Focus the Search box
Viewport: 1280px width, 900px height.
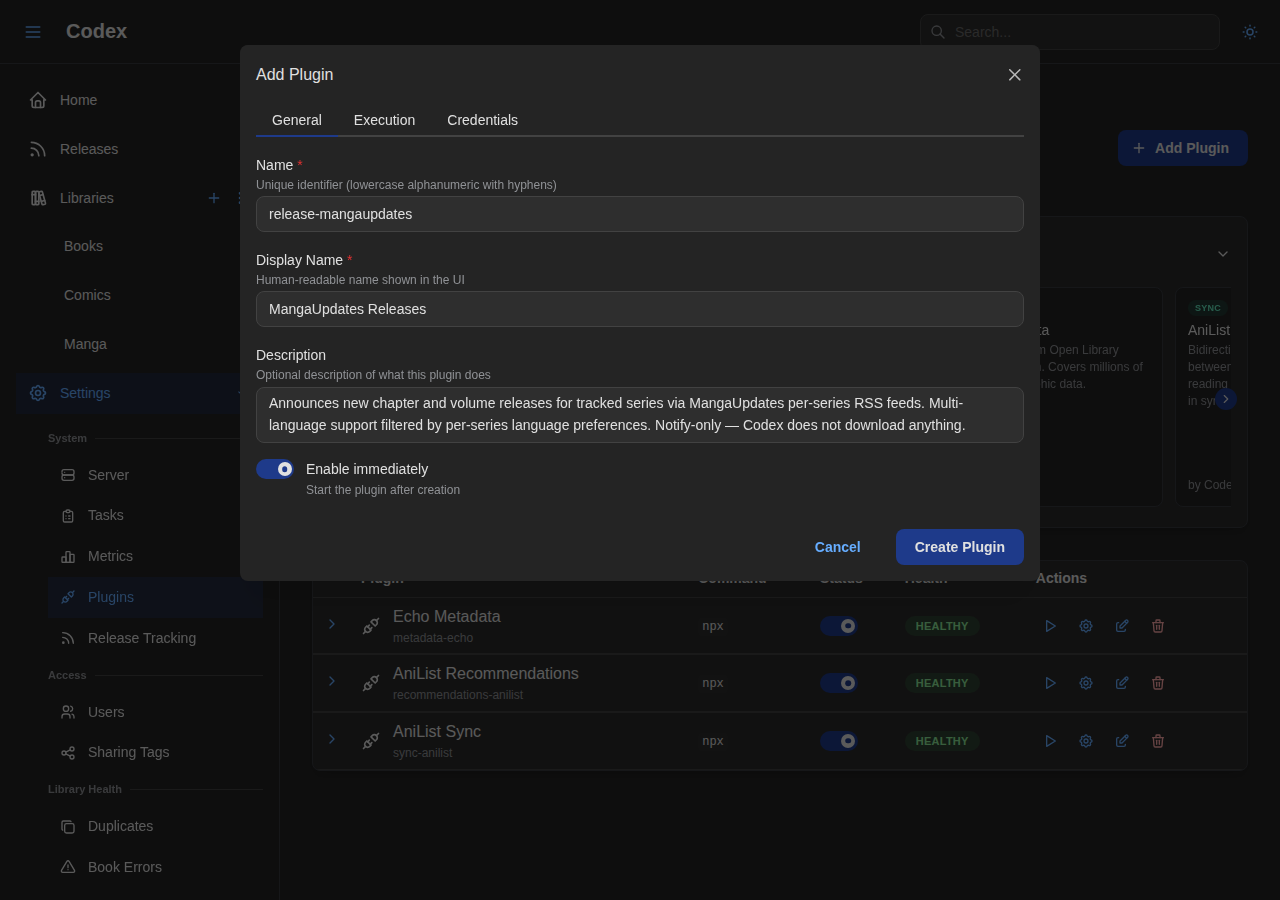click(1070, 32)
